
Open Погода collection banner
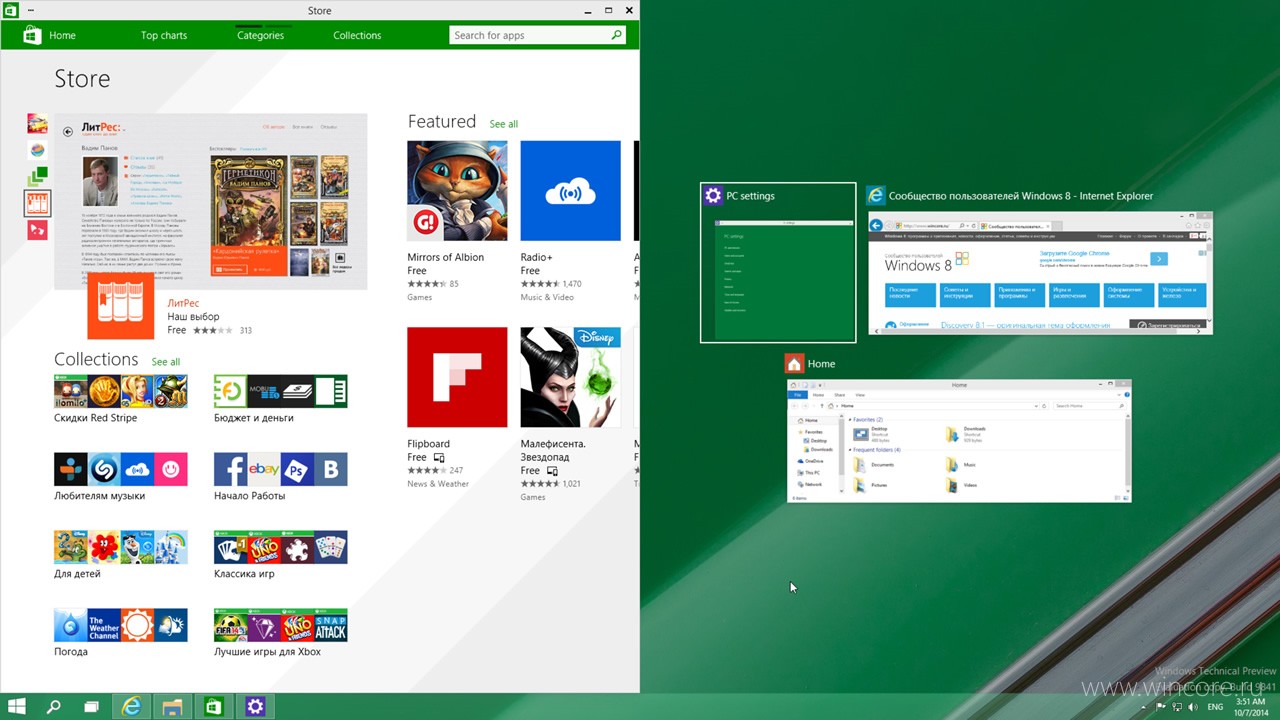tap(121, 625)
